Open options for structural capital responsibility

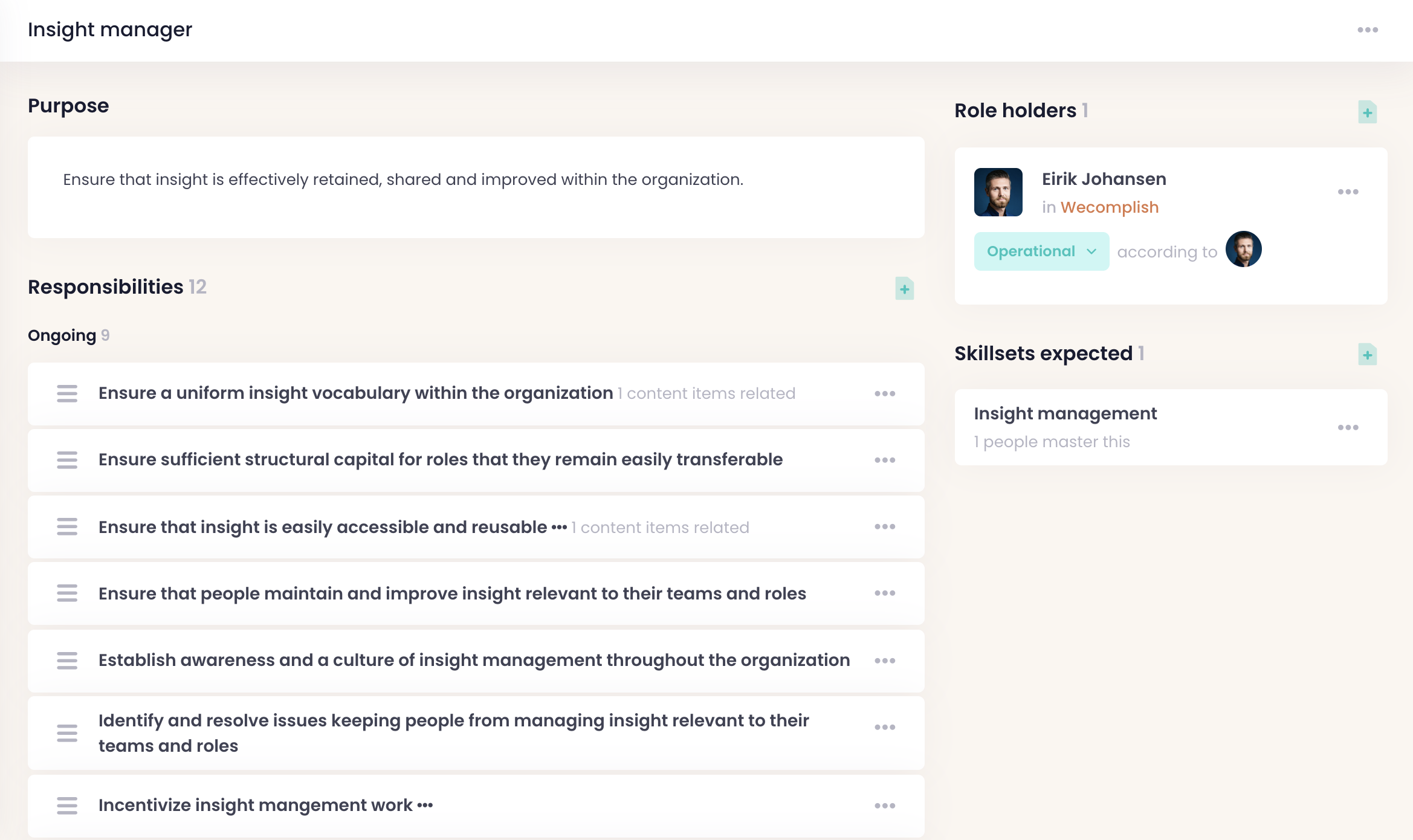(885, 460)
